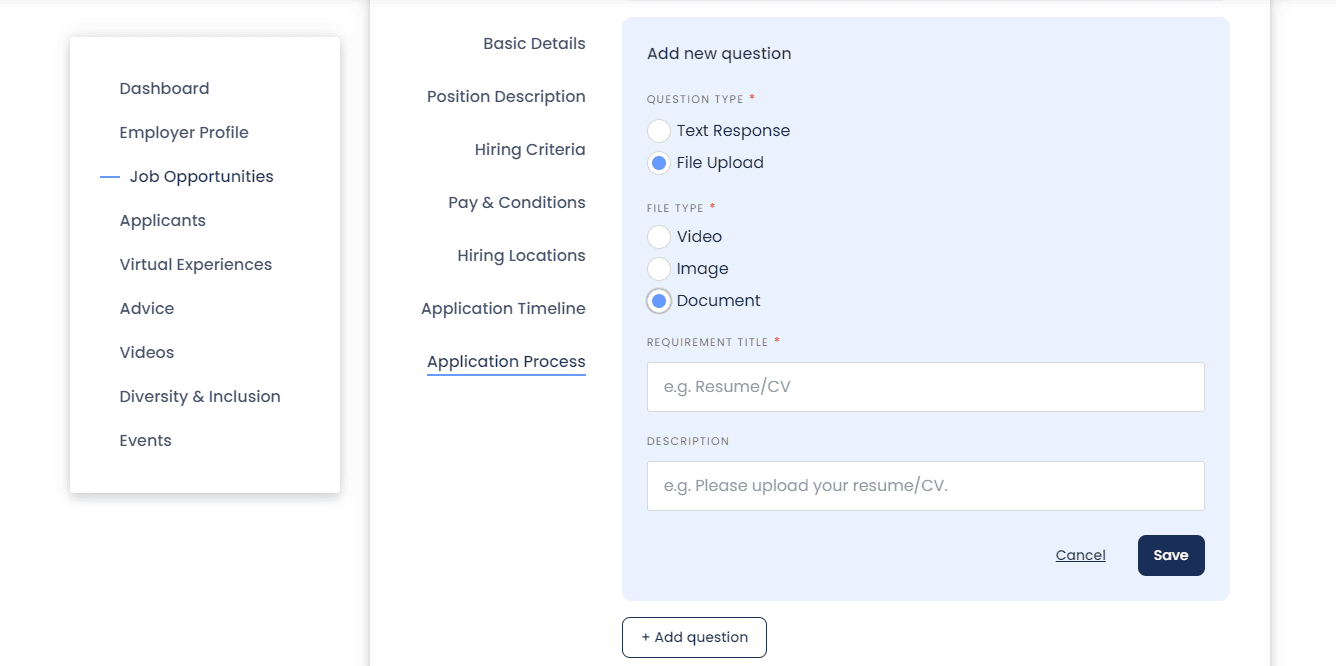Select the File Upload question type
This screenshot has height=666, width=1336.
coord(659,163)
